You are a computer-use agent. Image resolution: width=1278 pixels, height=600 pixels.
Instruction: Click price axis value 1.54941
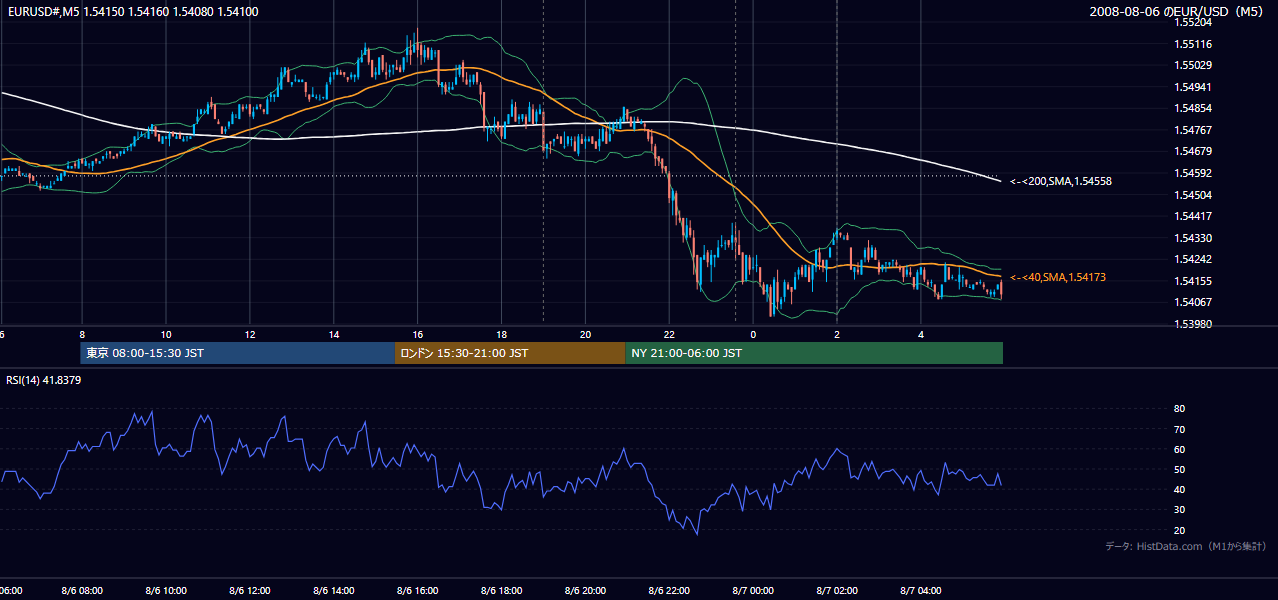pos(1194,87)
